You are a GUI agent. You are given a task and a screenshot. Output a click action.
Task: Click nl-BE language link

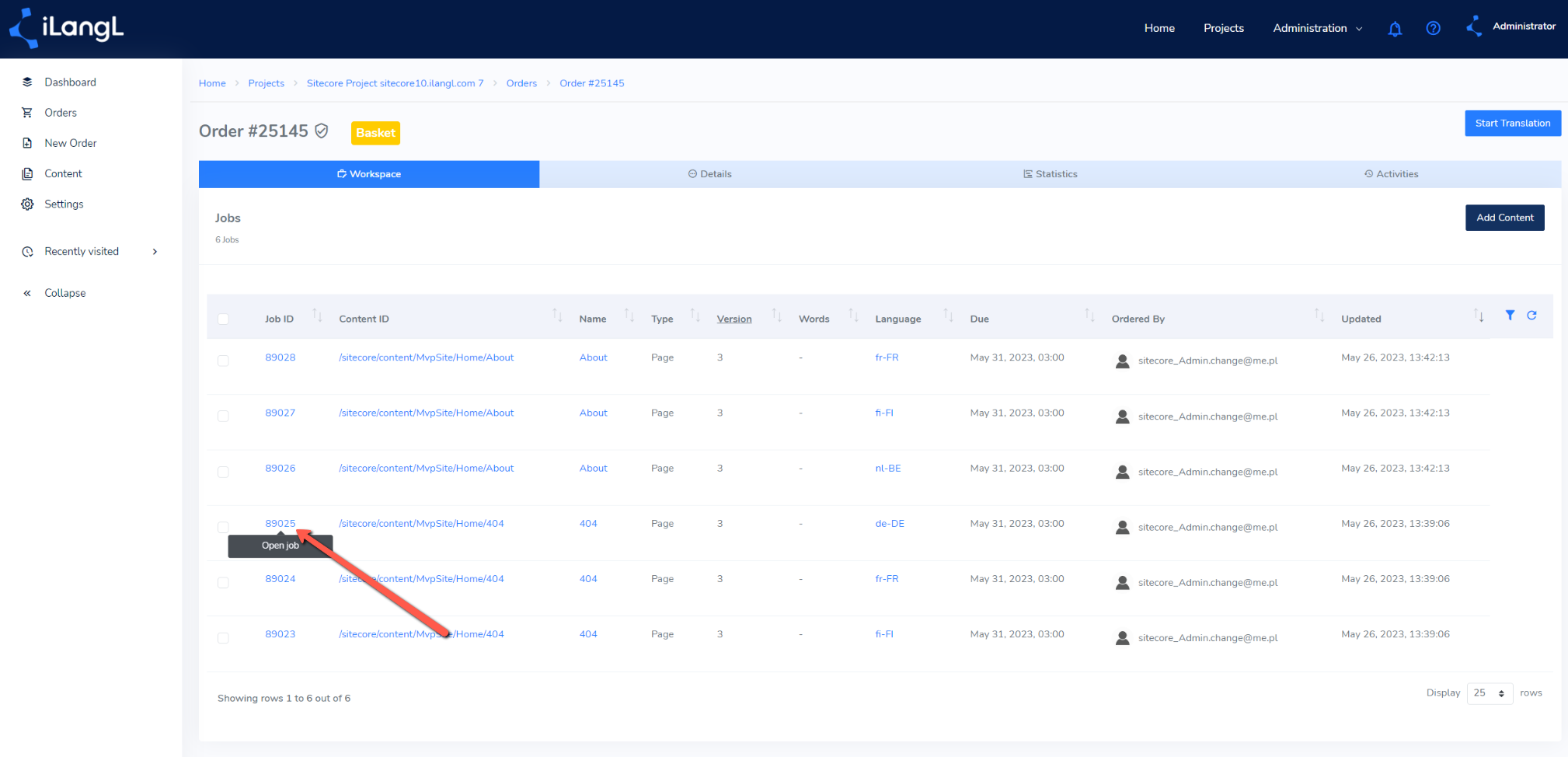[x=887, y=469]
